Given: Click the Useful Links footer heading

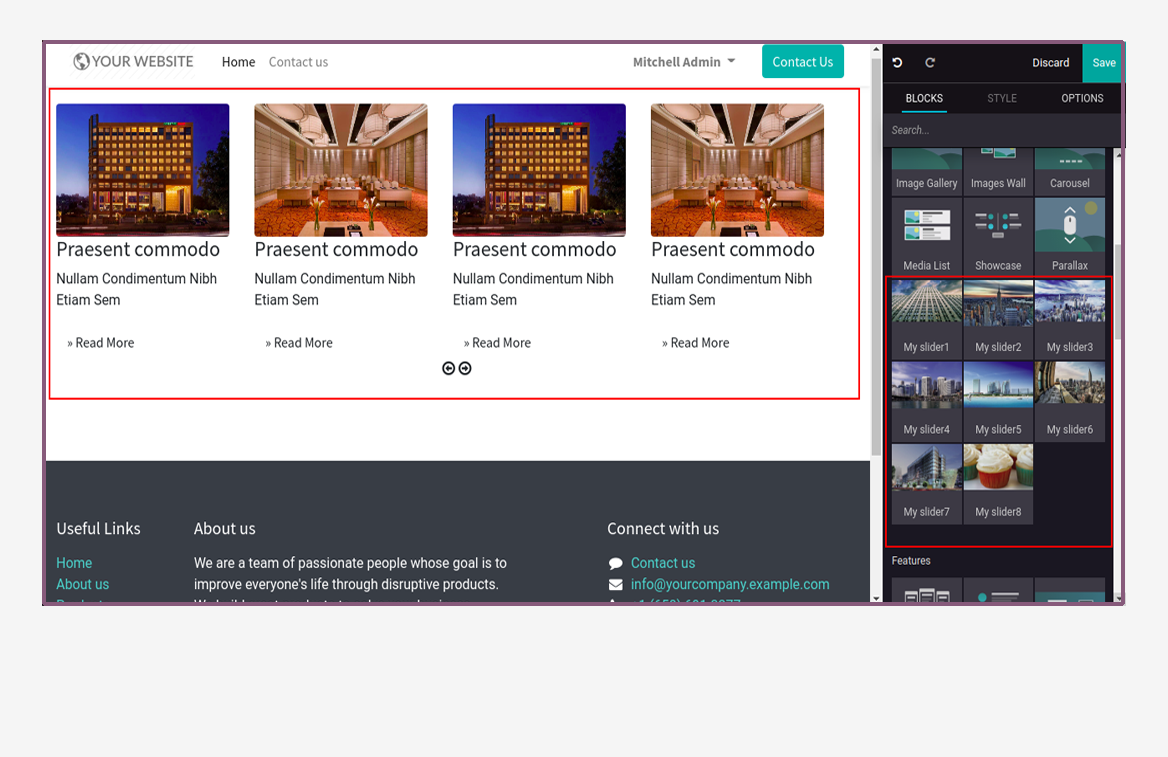Looking at the screenshot, I should point(98,528).
